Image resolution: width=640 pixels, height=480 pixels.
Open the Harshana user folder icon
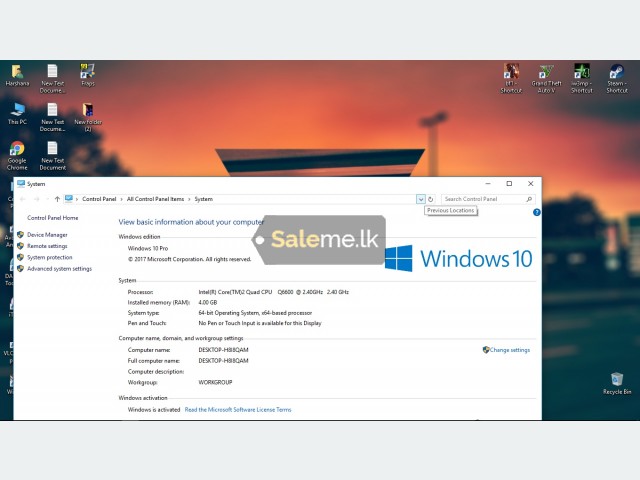(x=17, y=75)
